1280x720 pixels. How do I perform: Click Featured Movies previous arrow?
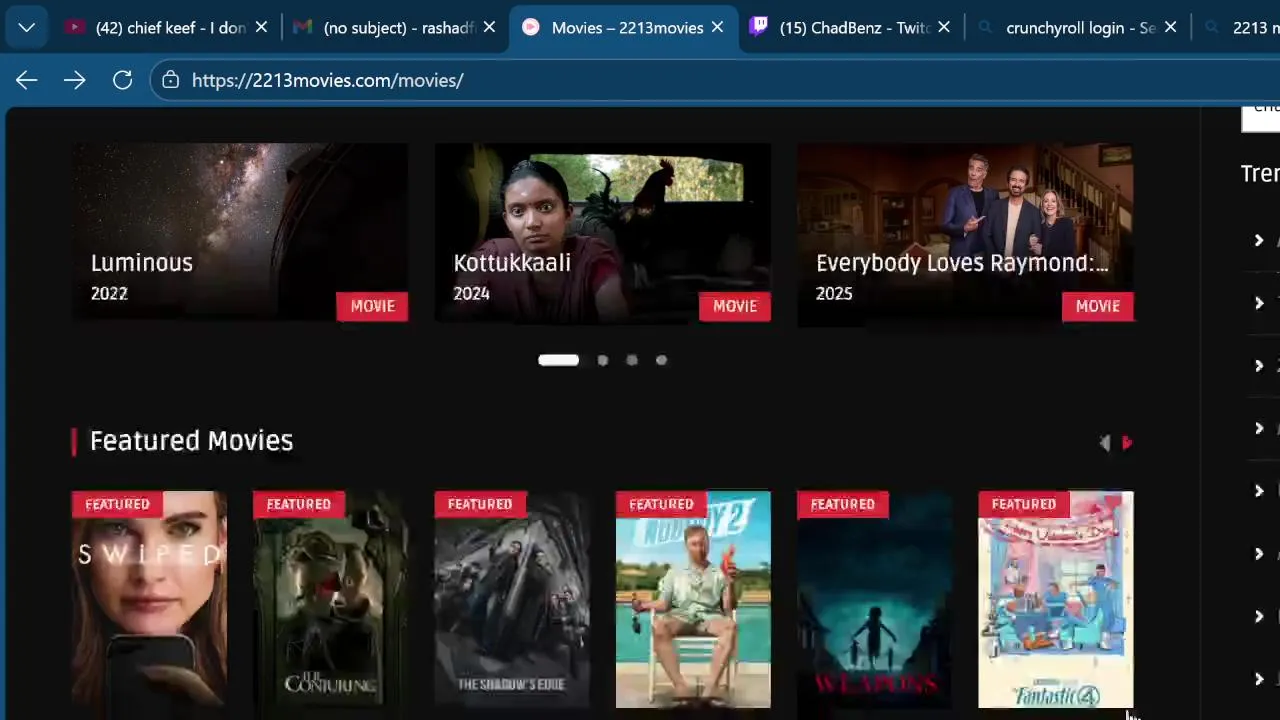(x=1104, y=443)
